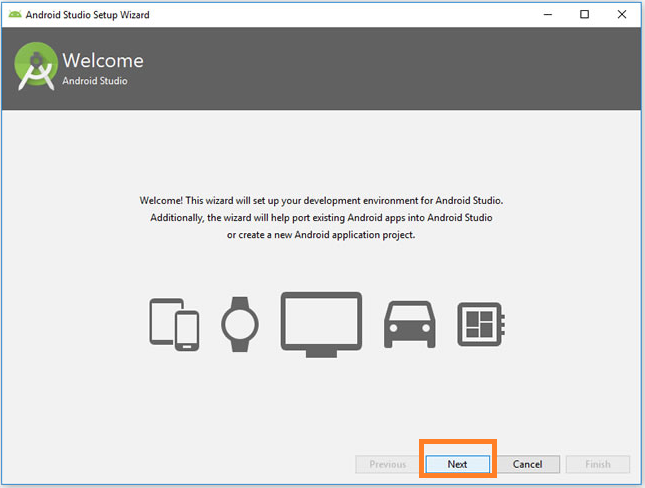Click the Android Auto car icon
The height and width of the screenshot is (488, 645).
(x=409, y=325)
